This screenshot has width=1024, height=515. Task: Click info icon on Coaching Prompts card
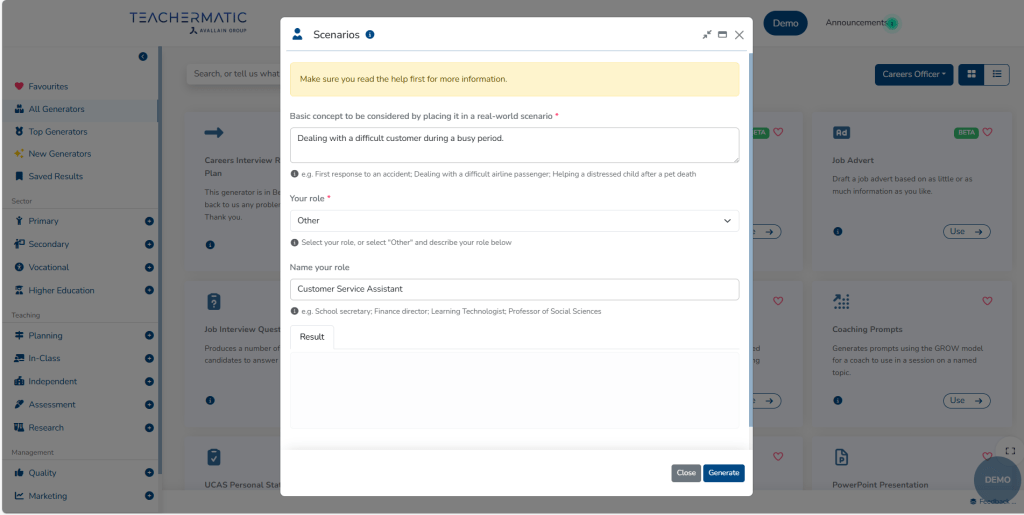coord(838,401)
